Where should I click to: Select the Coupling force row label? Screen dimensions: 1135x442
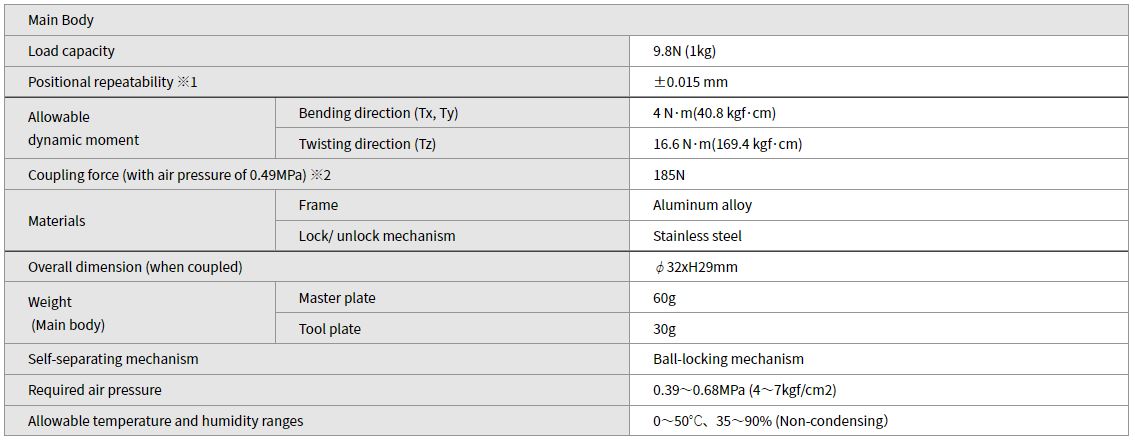(317, 174)
